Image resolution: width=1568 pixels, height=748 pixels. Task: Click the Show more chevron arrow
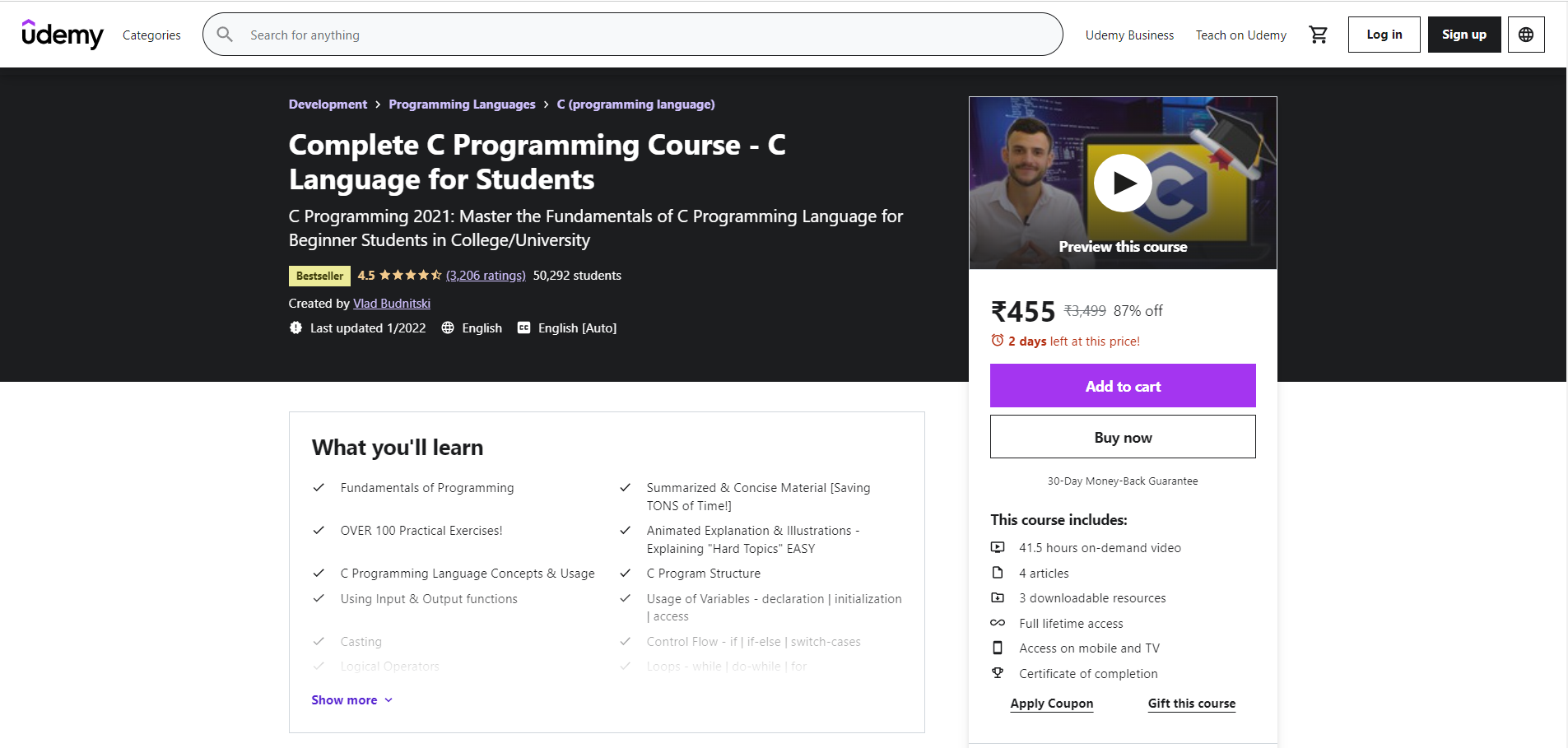click(389, 700)
